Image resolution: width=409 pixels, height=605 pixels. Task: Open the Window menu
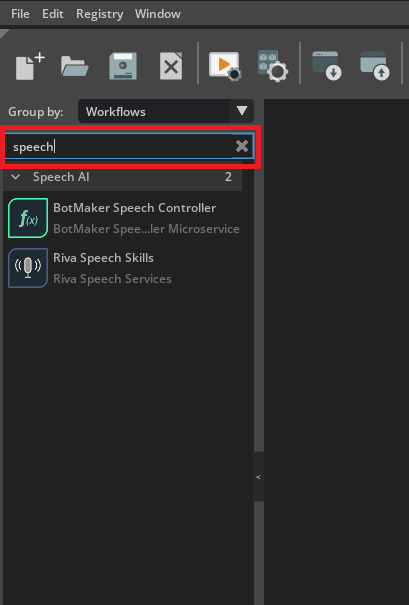pyautogui.click(x=158, y=14)
